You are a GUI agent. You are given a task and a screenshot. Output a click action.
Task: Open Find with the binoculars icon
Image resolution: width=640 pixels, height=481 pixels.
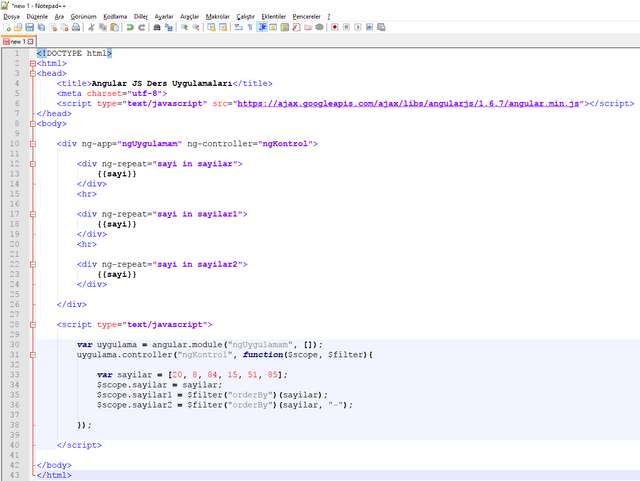[x=157, y=27]
